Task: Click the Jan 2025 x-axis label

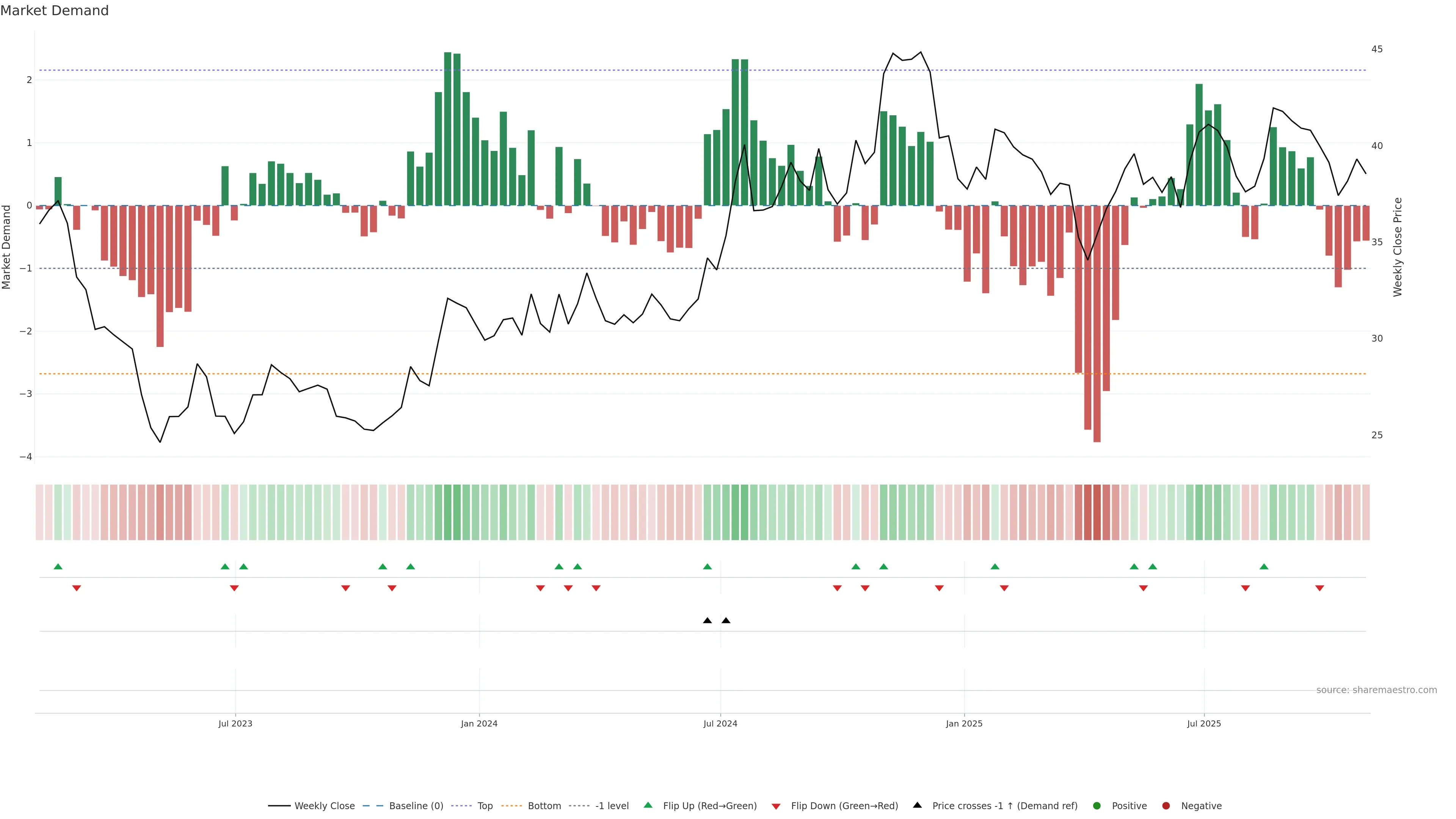Action: tap(964, 723)
